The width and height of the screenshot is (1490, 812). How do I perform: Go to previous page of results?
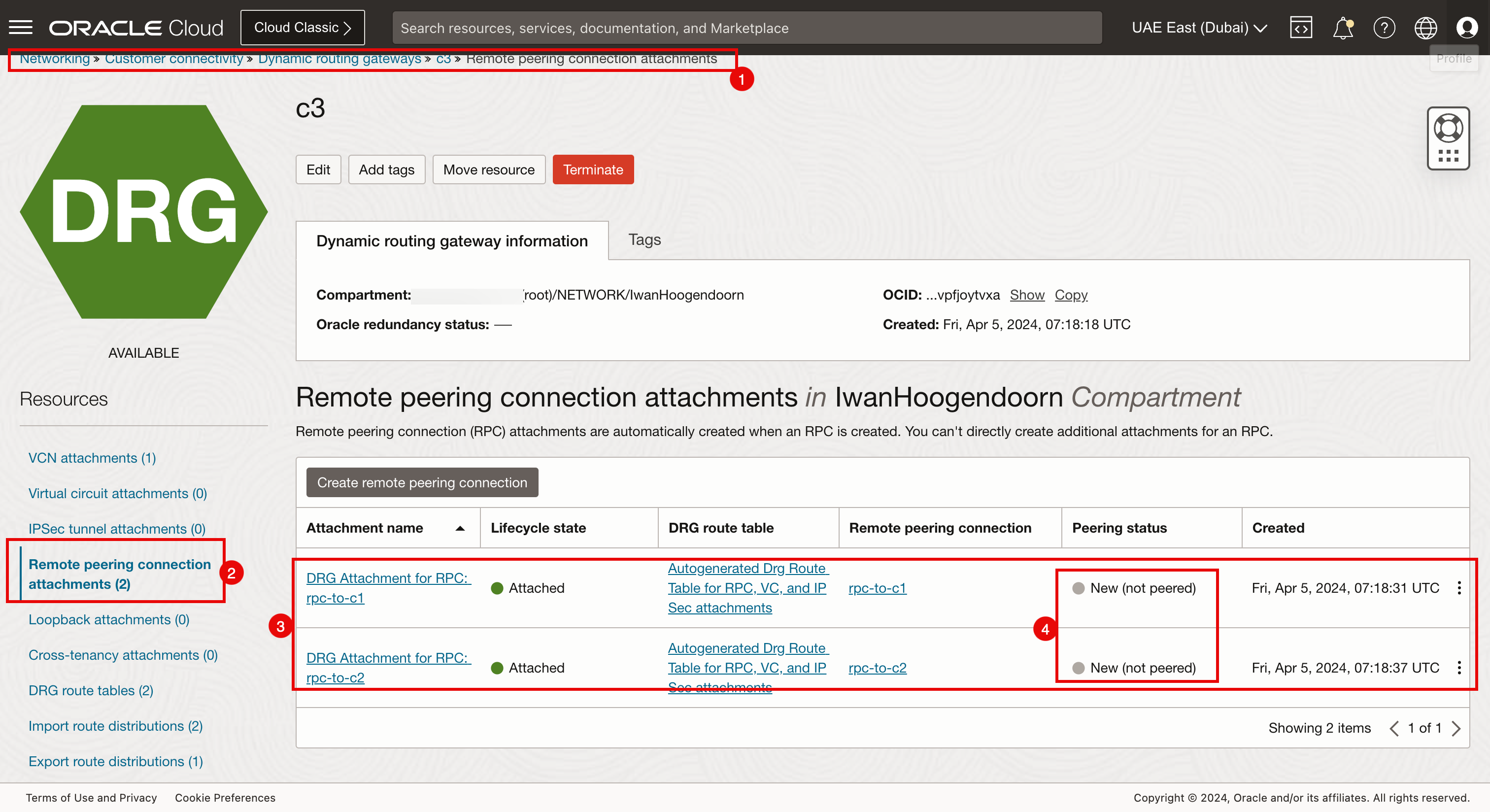point(1394,728)
